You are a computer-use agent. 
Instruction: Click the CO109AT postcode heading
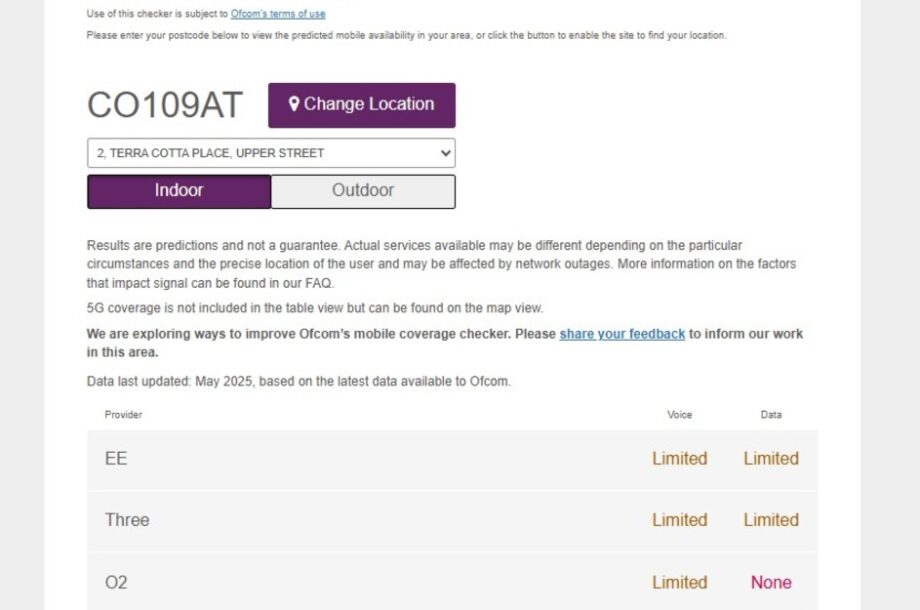[x=165, y=105]
